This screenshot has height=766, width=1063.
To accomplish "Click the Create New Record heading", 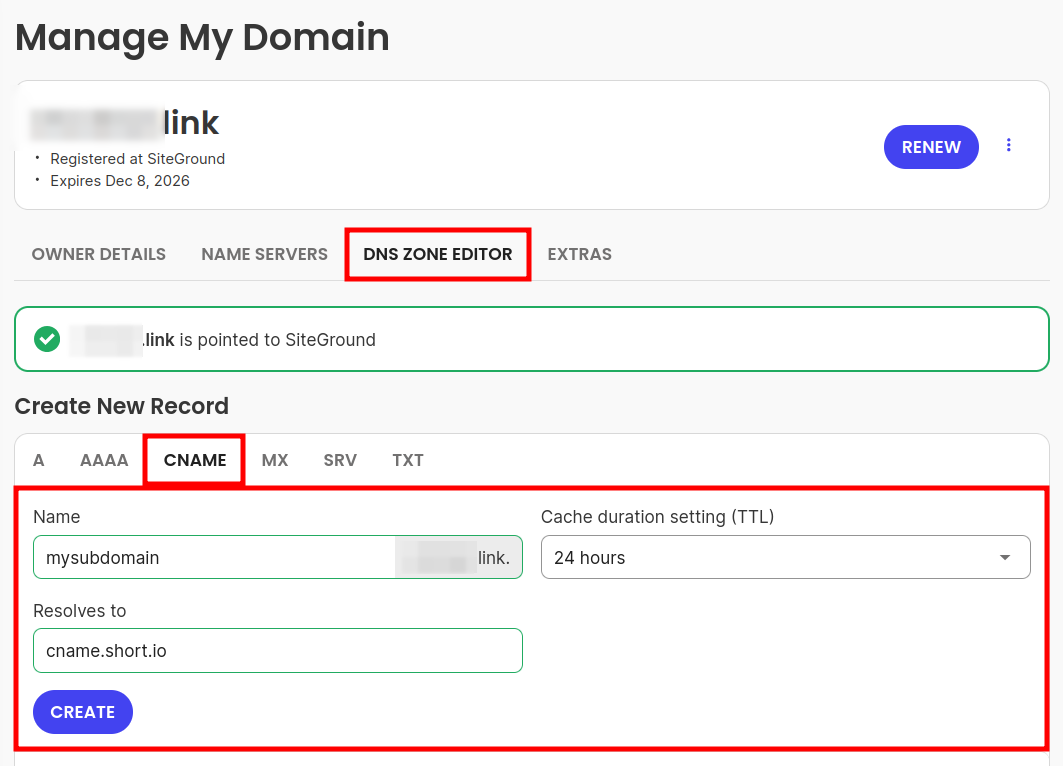I will tap(122, 406).
